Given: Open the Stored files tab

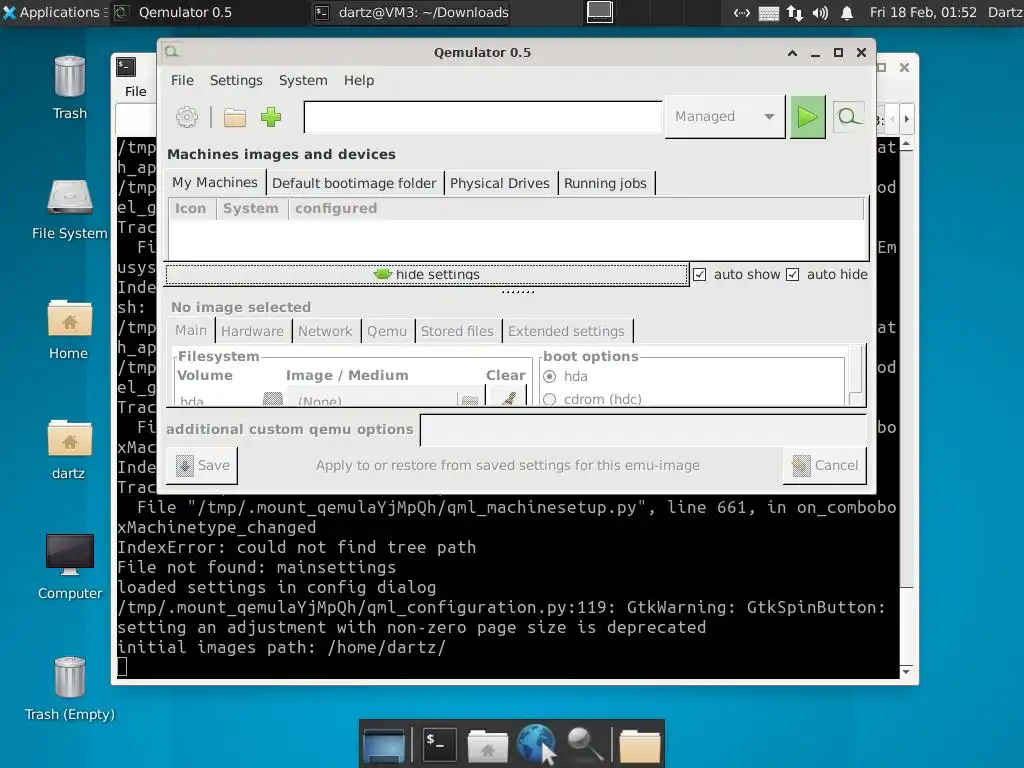Looking at the screenshot, I should tap(457, 331).
